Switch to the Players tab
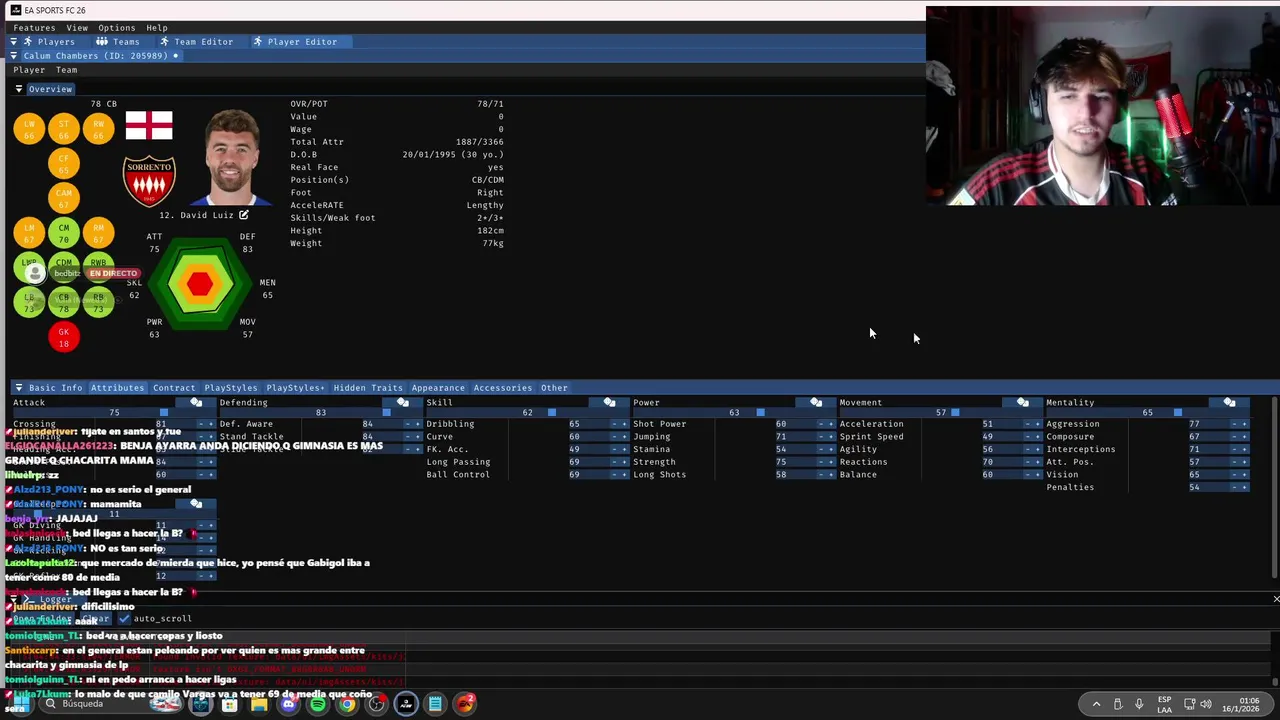Screen dimensions: 1280x720 point(49,42)
